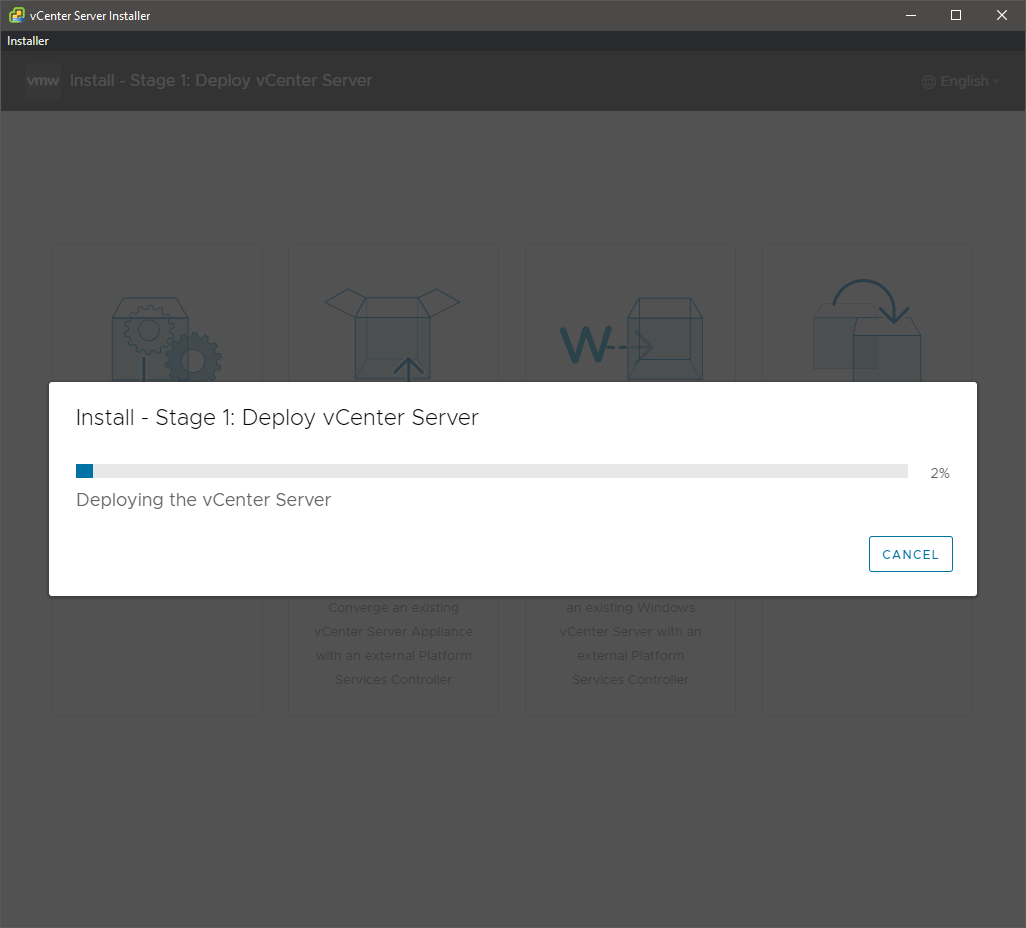Click the 2% progress percentage label
The width and height of the screenshot is (1026, 928).
pos(939,473)
